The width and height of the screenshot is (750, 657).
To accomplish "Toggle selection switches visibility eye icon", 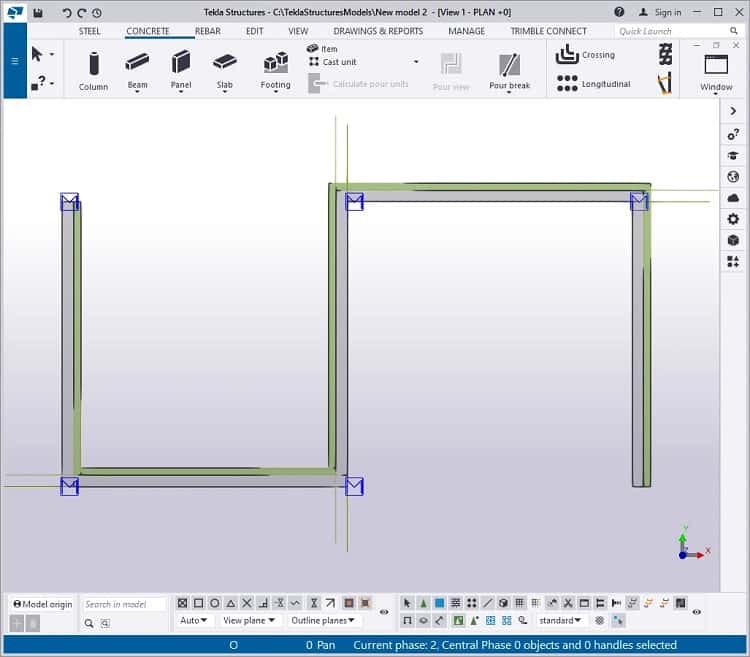I will click(697, 612).
